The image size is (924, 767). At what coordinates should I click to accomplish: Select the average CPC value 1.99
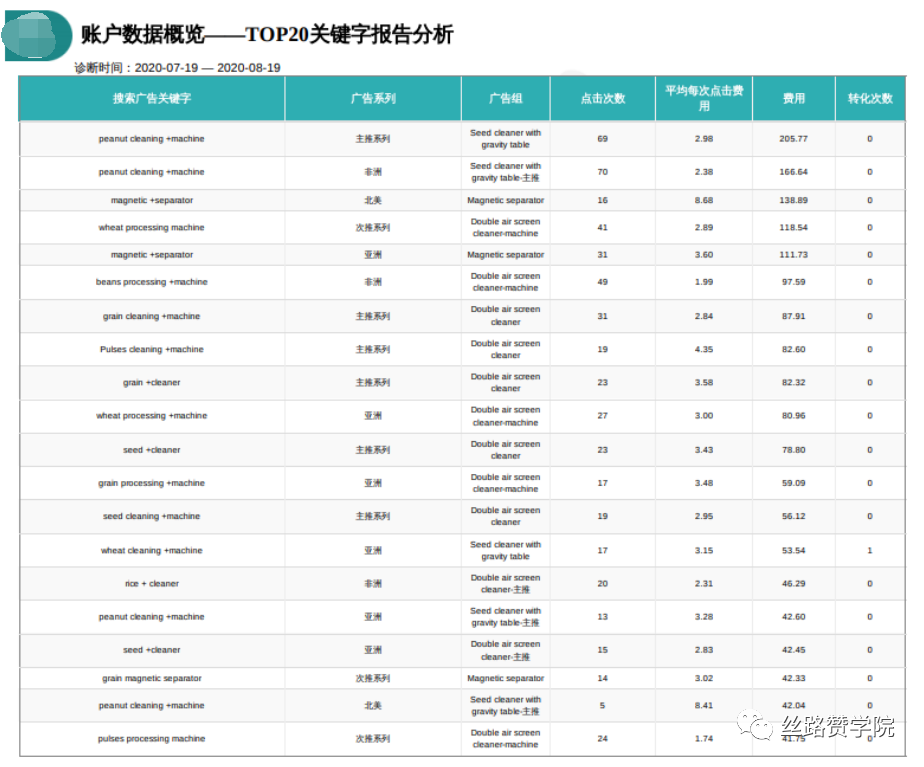(704, 282)
